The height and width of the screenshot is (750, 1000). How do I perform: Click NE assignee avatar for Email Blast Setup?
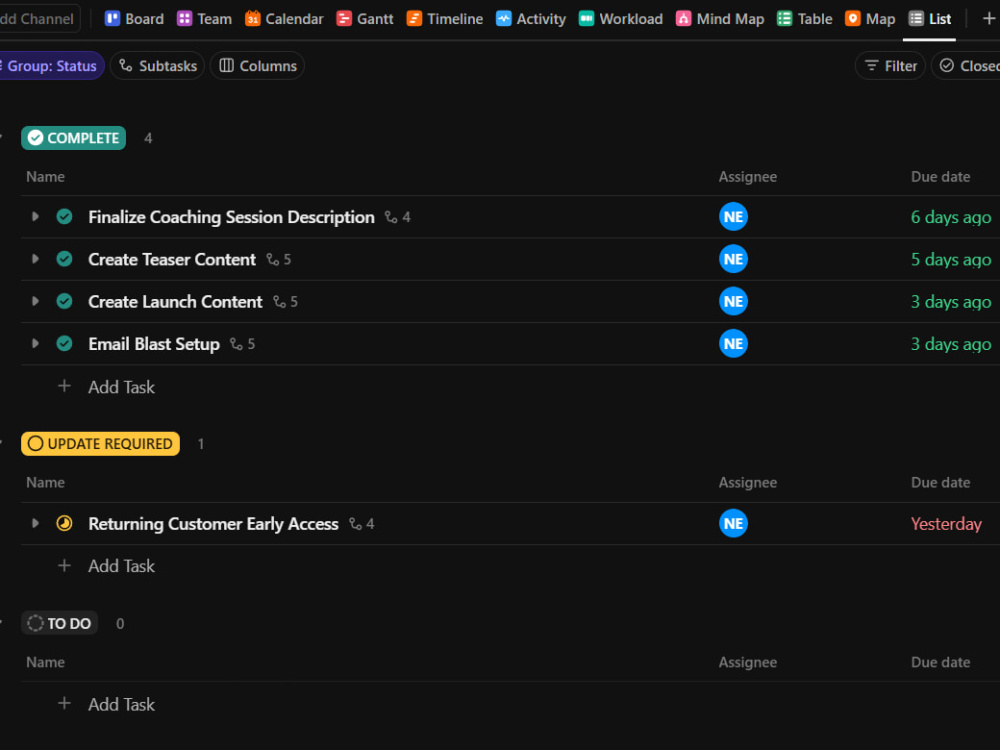tap(733, 343)
